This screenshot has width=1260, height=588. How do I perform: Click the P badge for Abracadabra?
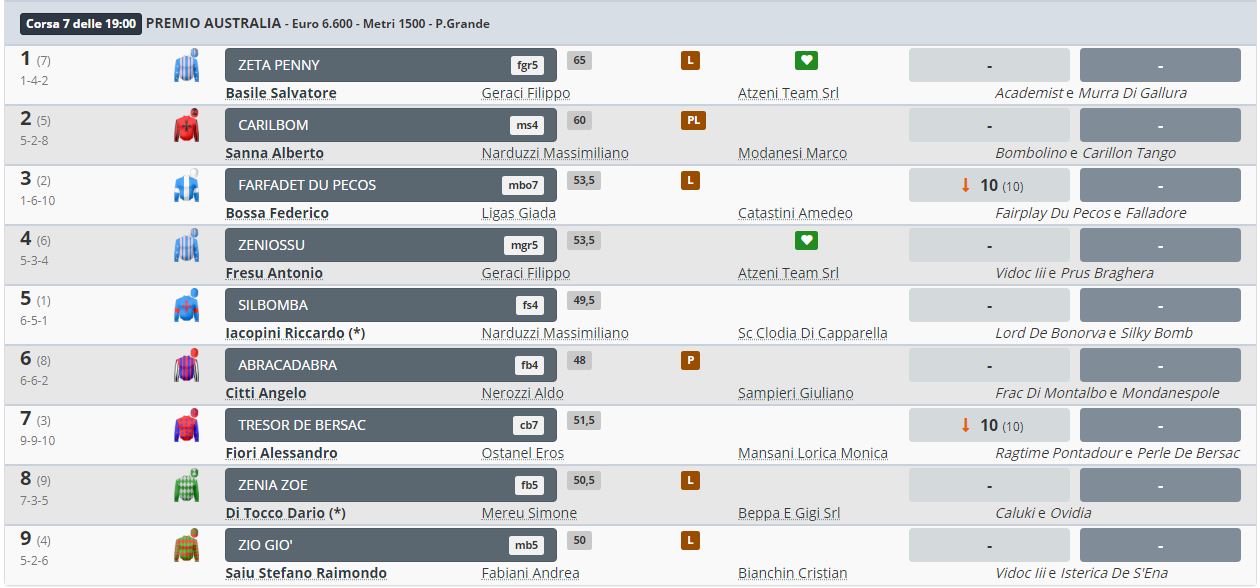pos(690,361)
